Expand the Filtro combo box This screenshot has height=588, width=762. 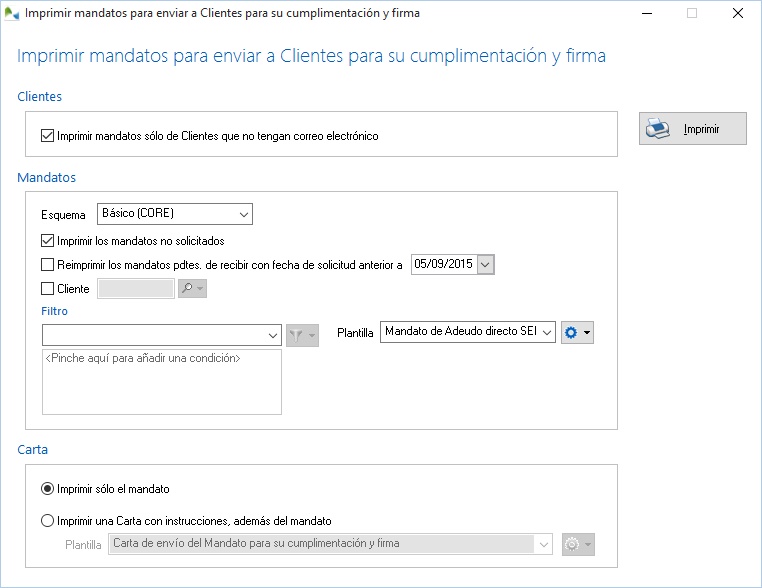[x=273, y=335]
